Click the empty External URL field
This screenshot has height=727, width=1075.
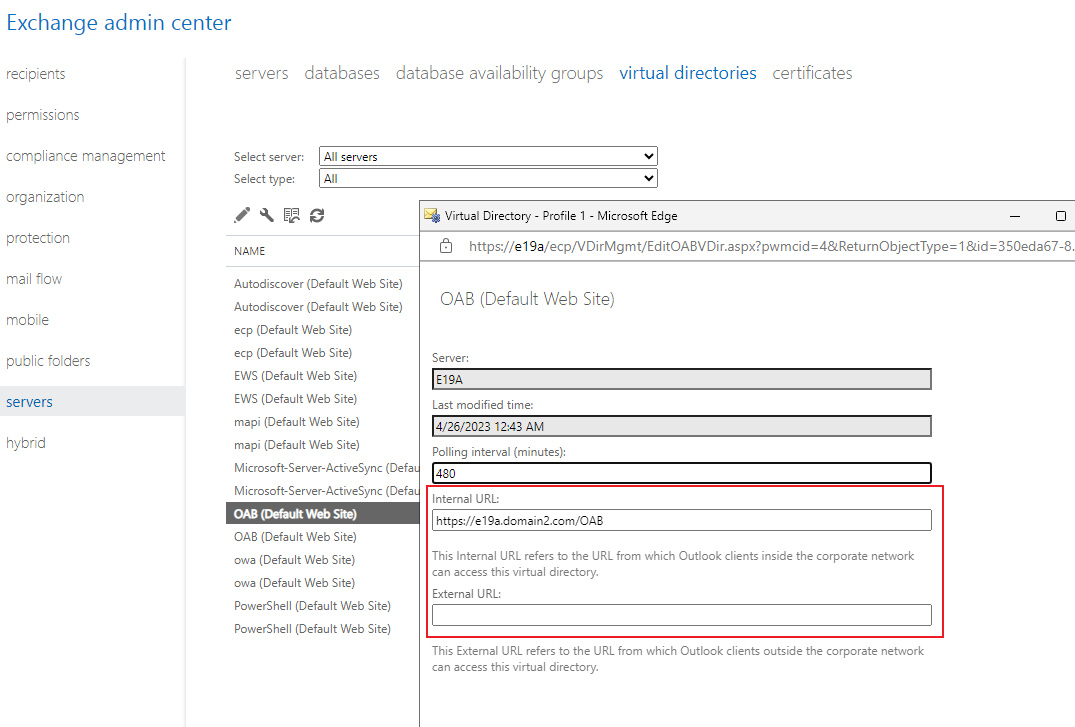(681, 615)
